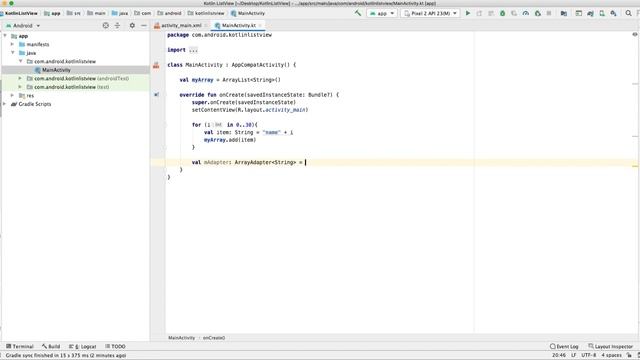
Task: Open the Android project view dropdown
Action: (23, 25)
